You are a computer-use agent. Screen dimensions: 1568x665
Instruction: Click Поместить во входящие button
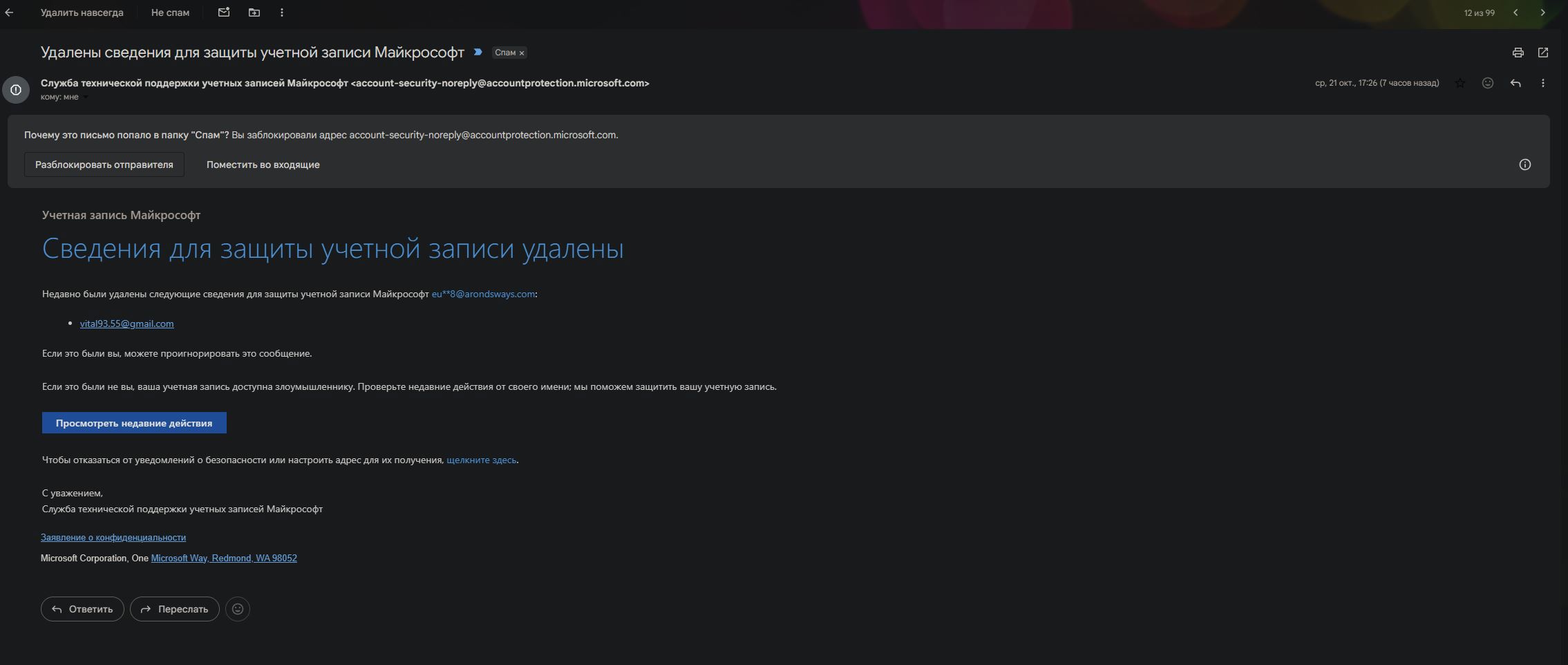[263, 165]
